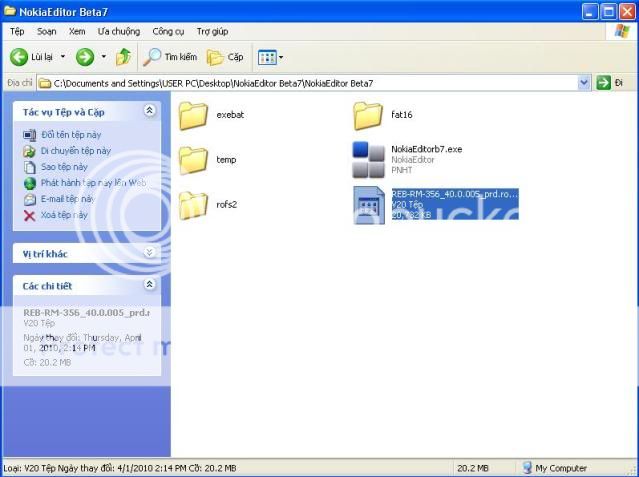Expand the 'Vị trí khác' panel

[x=149, y=253]
